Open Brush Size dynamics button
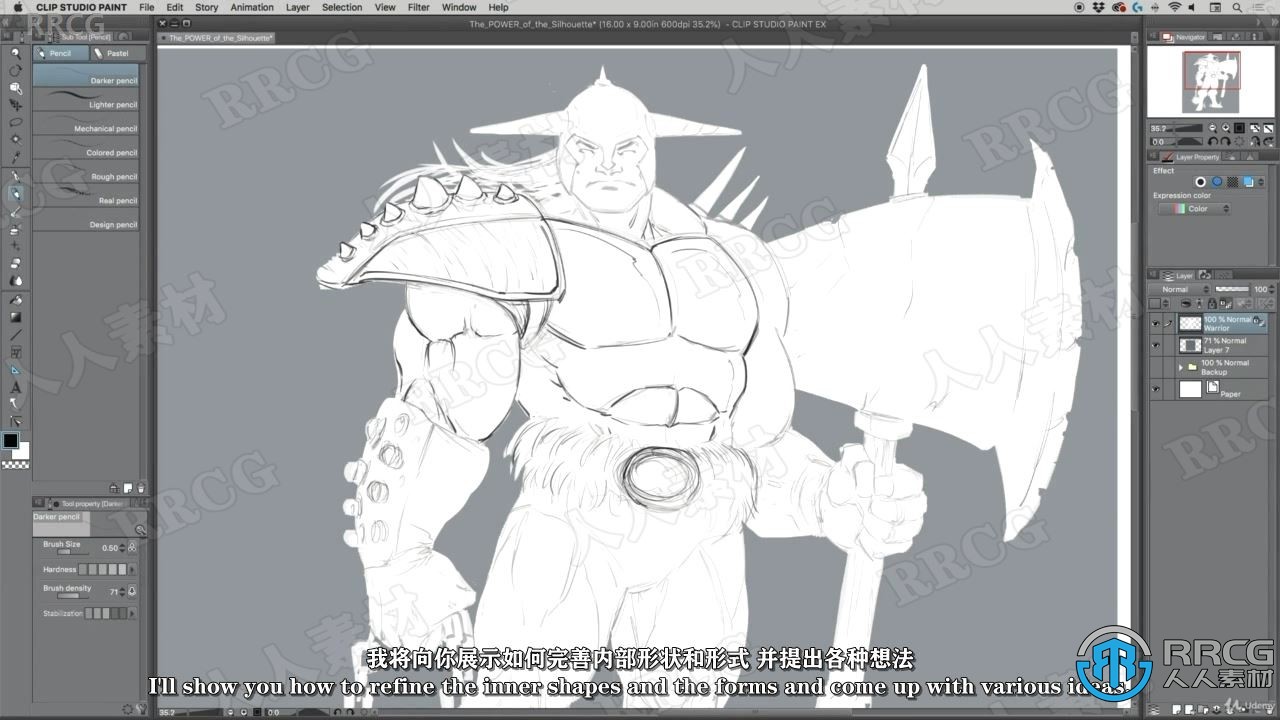Screen dimensions: 1280x720 click(x=132, y=547)
